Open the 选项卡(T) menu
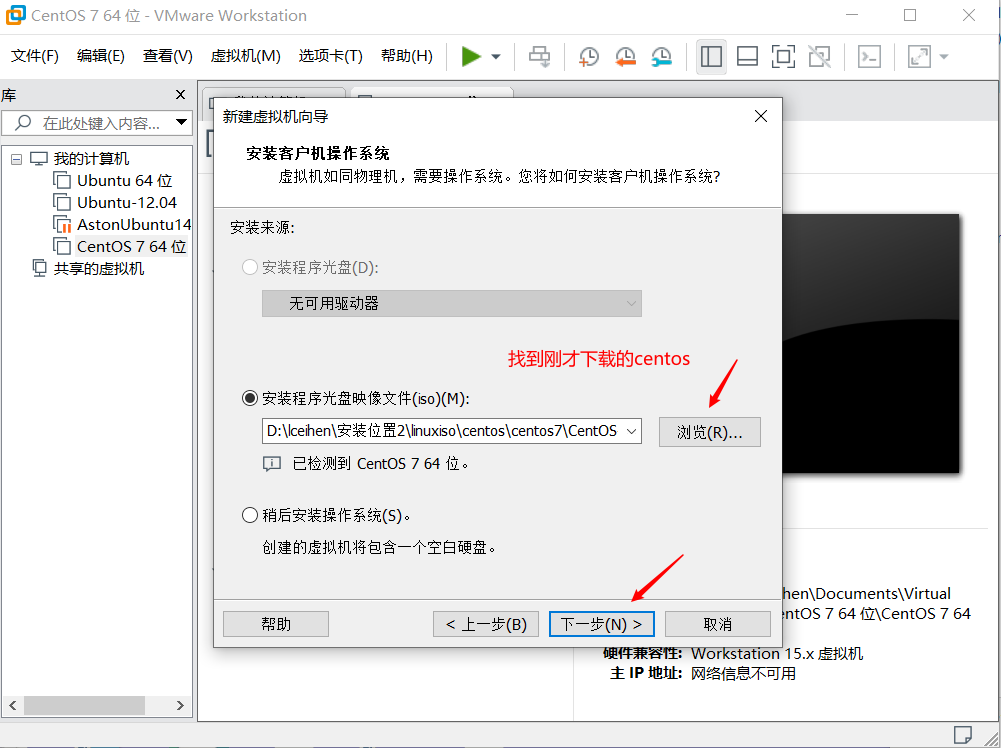Screen dimensions: 1001x748 tap(330, 56)
